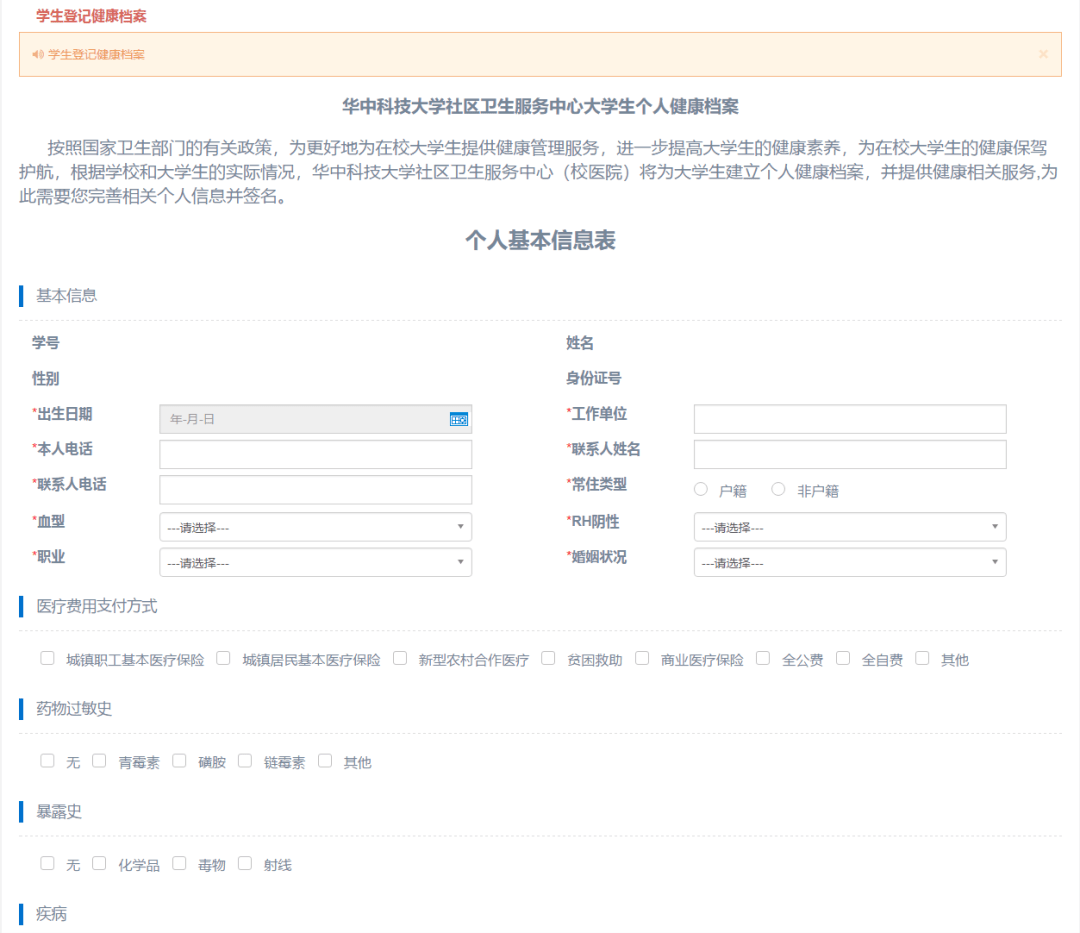Click the 学生登记健康档案 page title

tap(91, 16)
